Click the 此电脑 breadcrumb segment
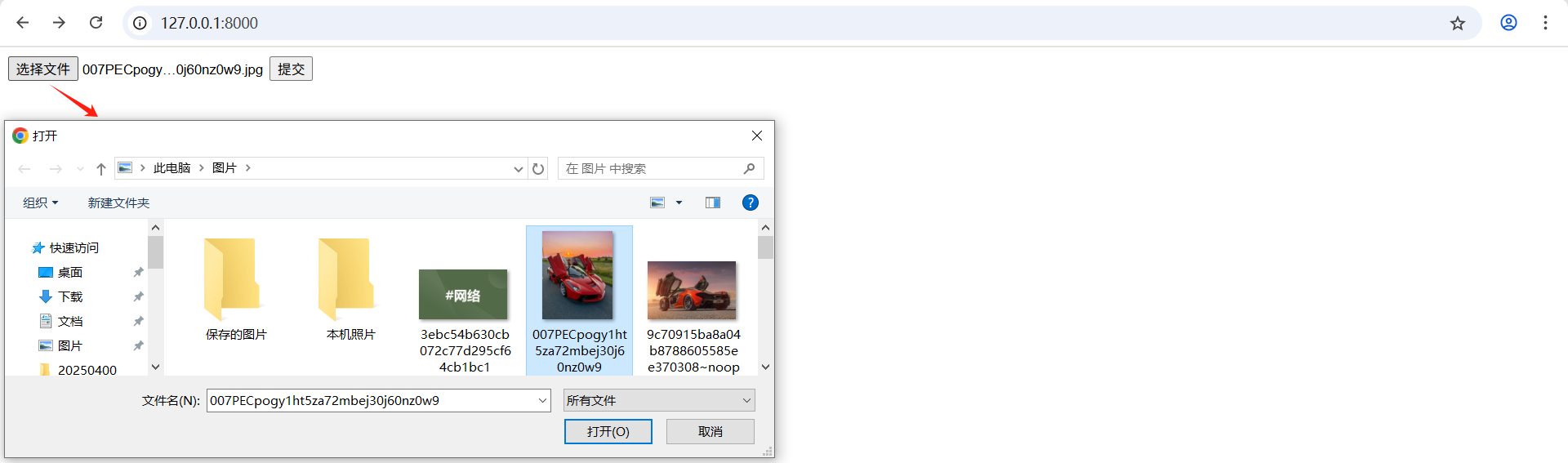This screenshot has width=1568, height=463. click(x=171, y=168)
